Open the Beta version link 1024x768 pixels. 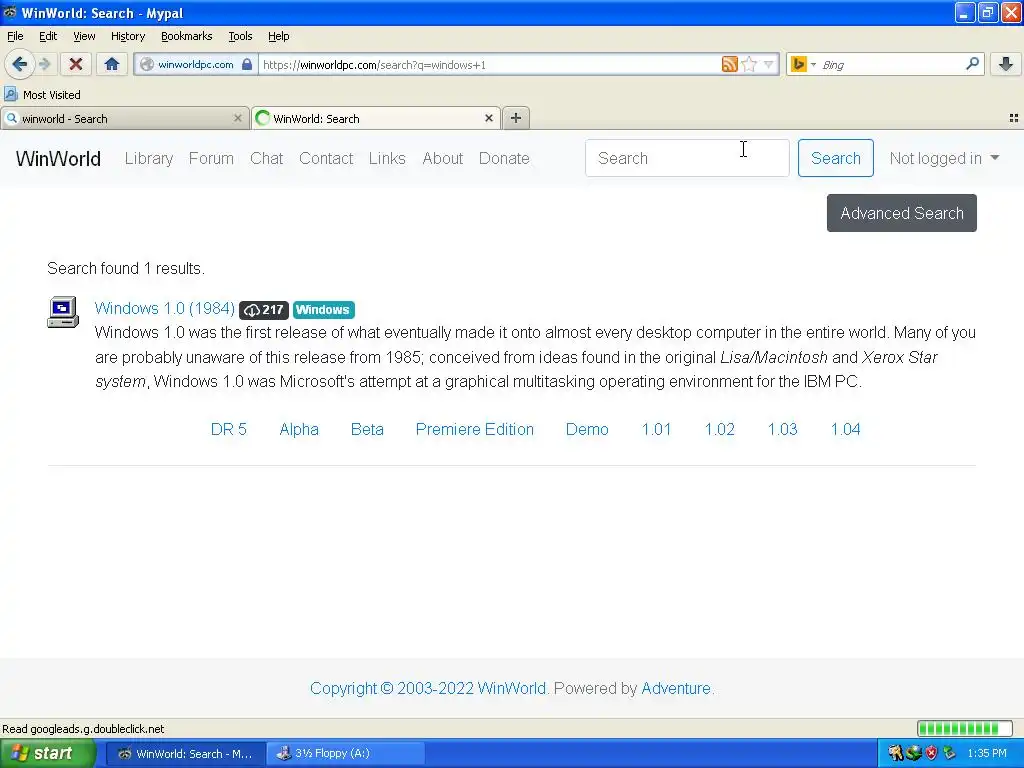(x=367, y=429)
